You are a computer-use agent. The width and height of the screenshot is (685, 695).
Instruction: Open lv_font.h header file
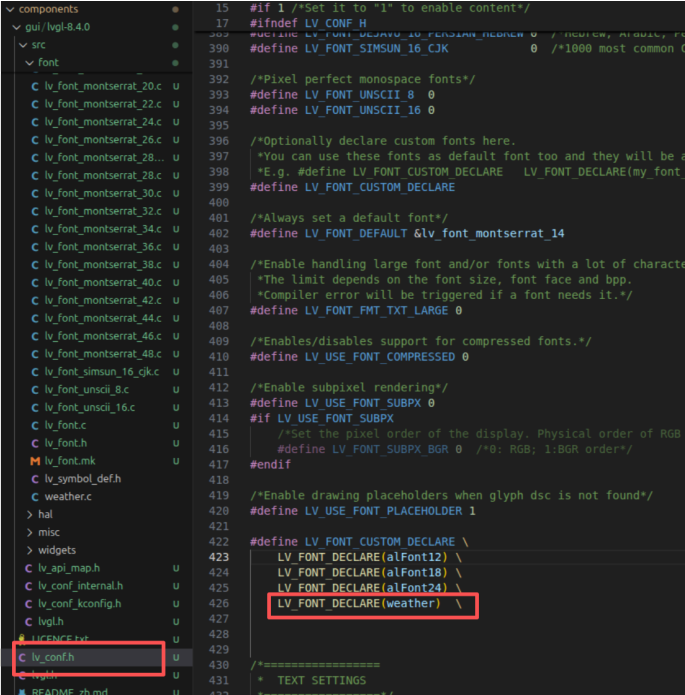[66, 443]
